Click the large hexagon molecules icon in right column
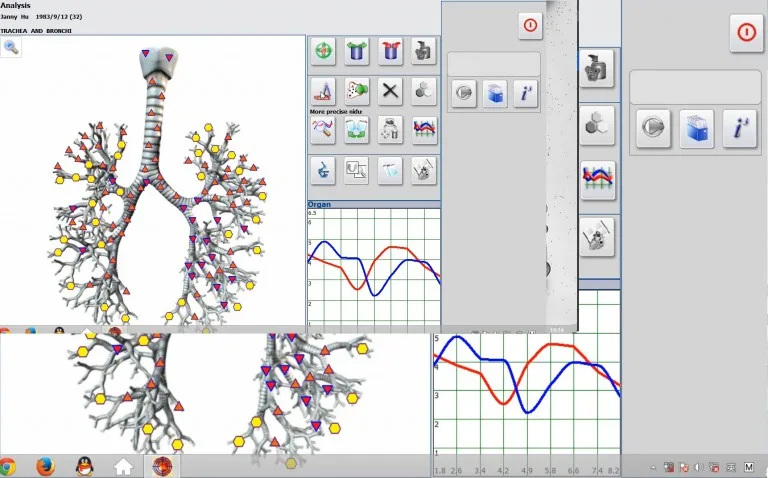 click(x=598, y=125)
